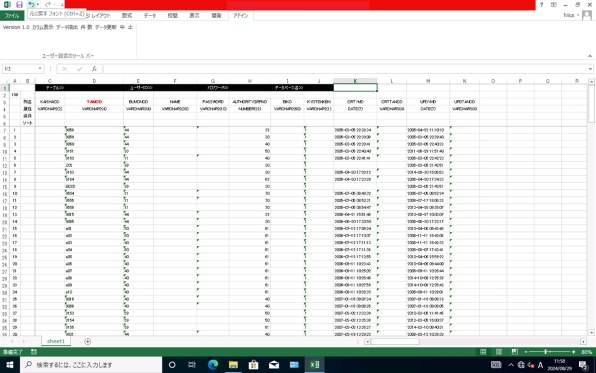Expand the Name Box dropdown
Screen dimensions: 596x373
pos(40,69)
